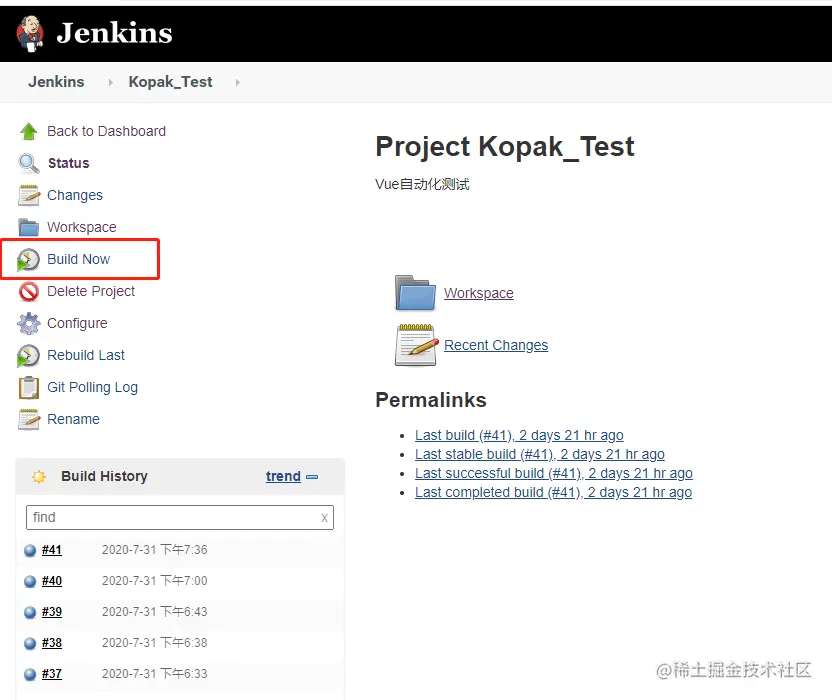Click the Project Kopak_Test heading
The image size is (832, 700).
(505, 147)
